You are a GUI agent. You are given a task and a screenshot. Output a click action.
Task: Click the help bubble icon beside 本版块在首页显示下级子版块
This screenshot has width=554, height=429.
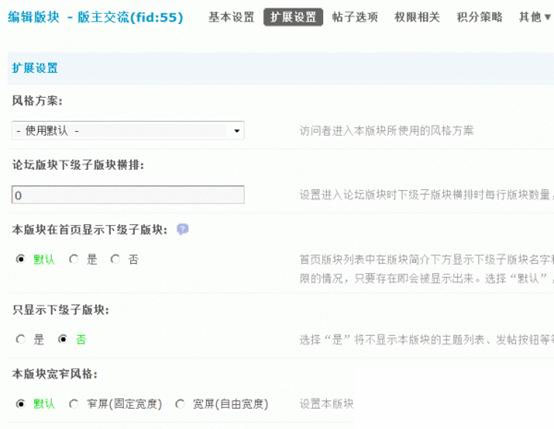[x=182, y=230]
